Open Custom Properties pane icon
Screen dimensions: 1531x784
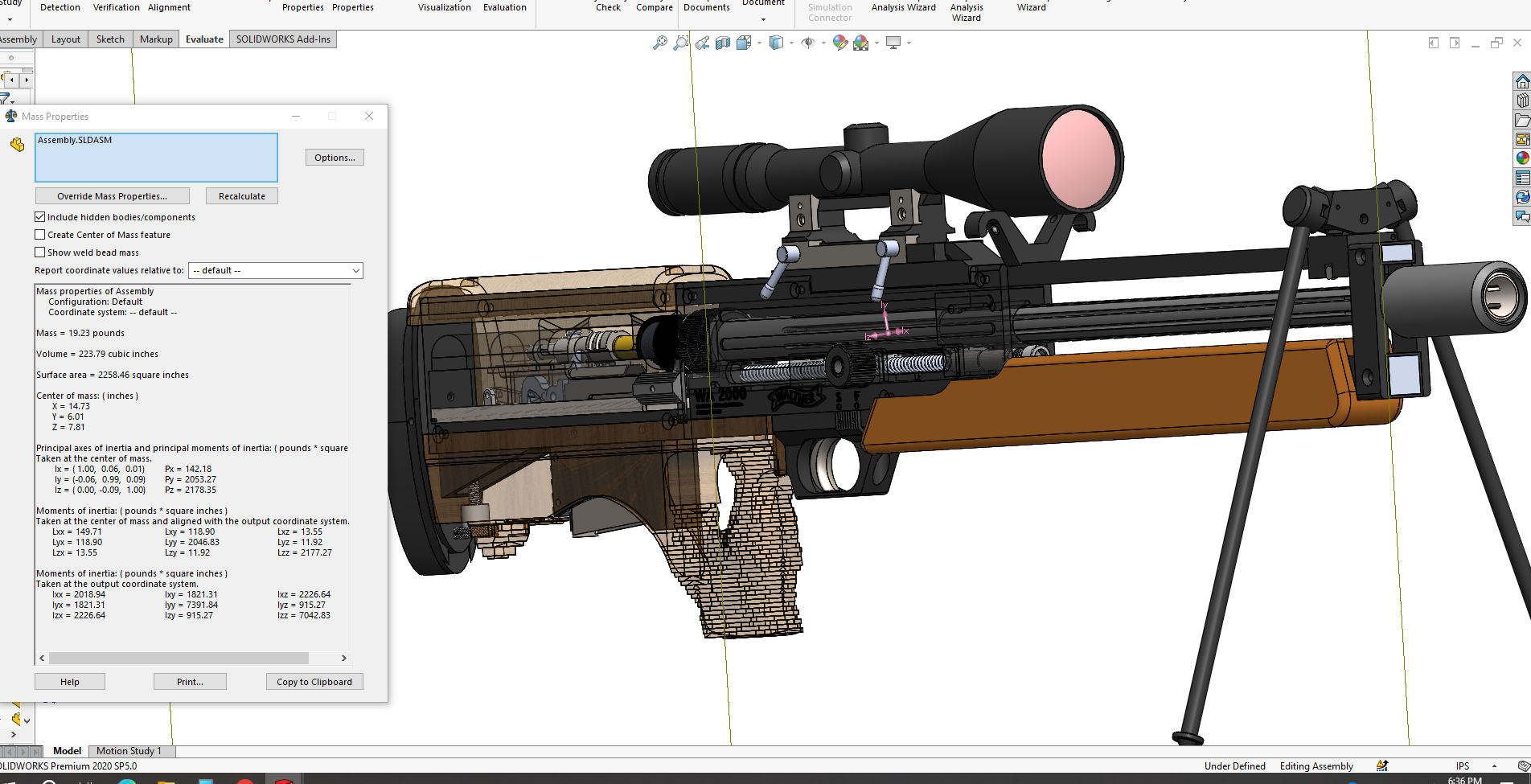click(1522, 178)
